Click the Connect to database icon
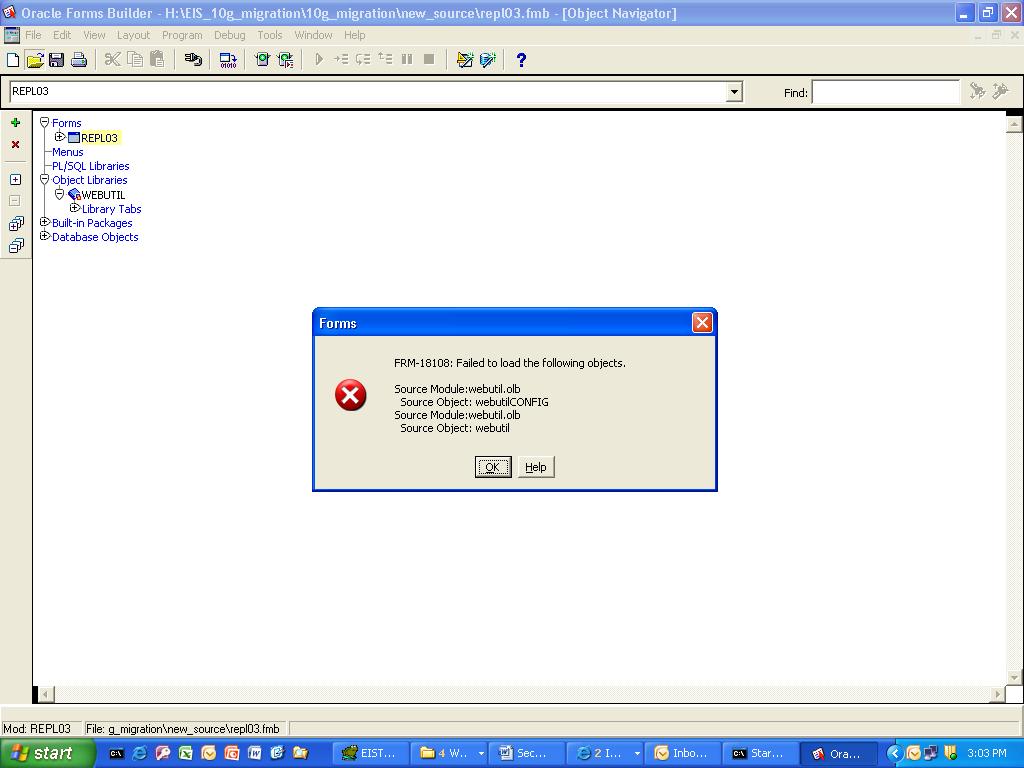The image size is (1024, 768). [x=193, y=60]
